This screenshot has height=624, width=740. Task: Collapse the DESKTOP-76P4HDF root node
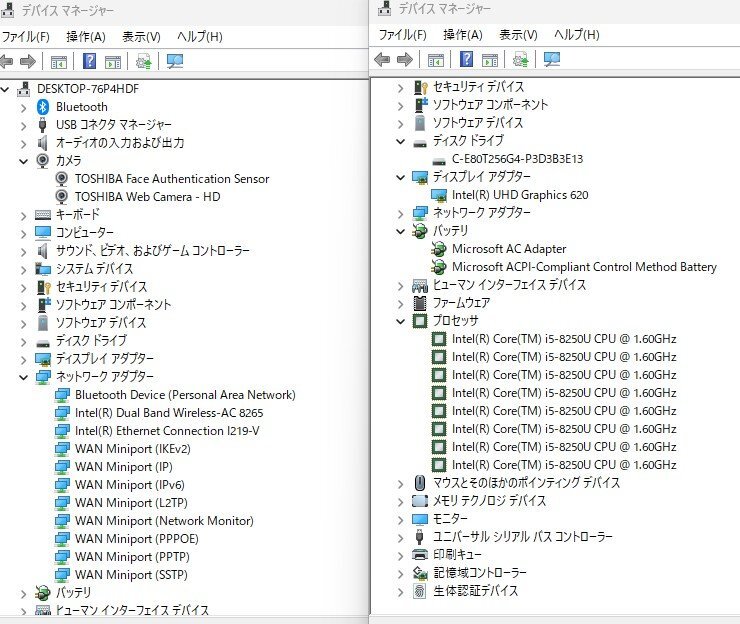tap(5, 89)
